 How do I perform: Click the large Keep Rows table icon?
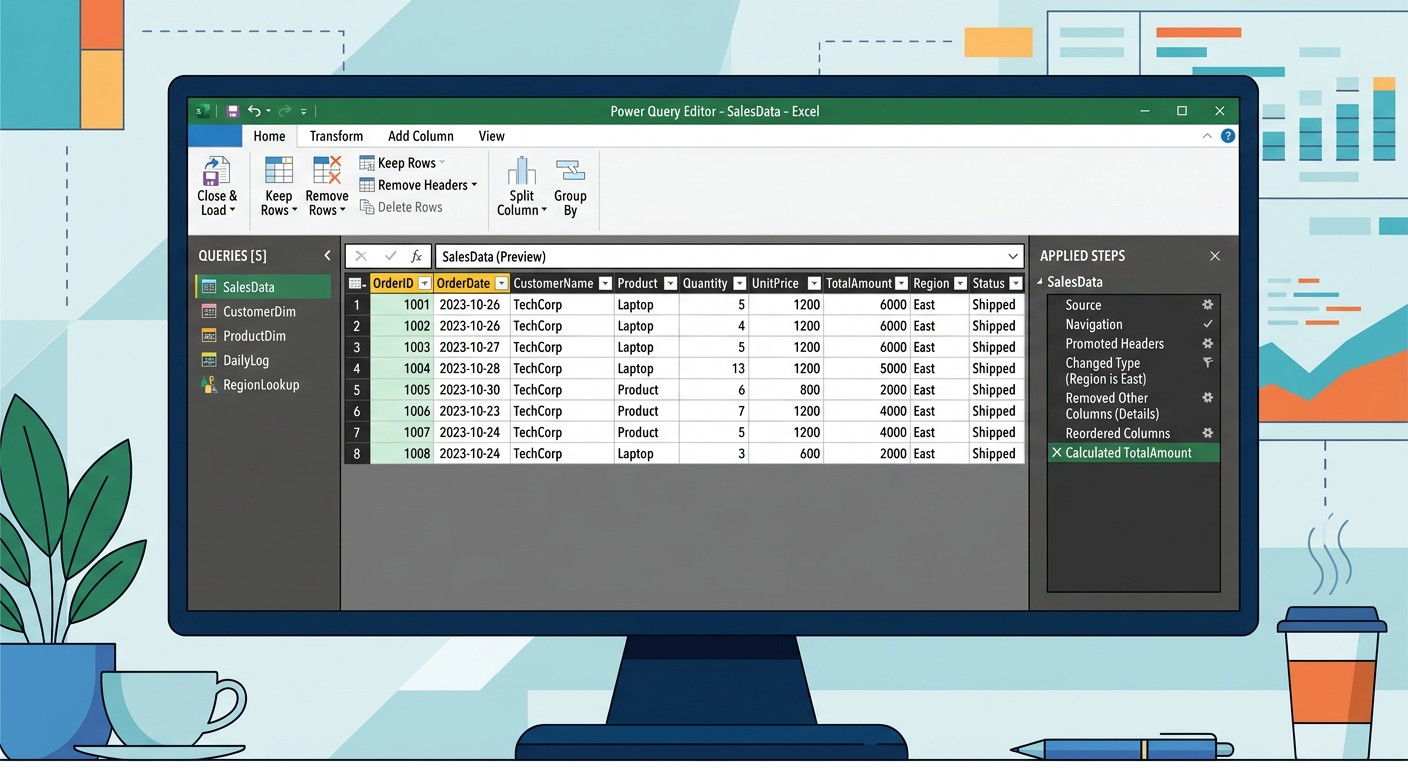[278, 170]
